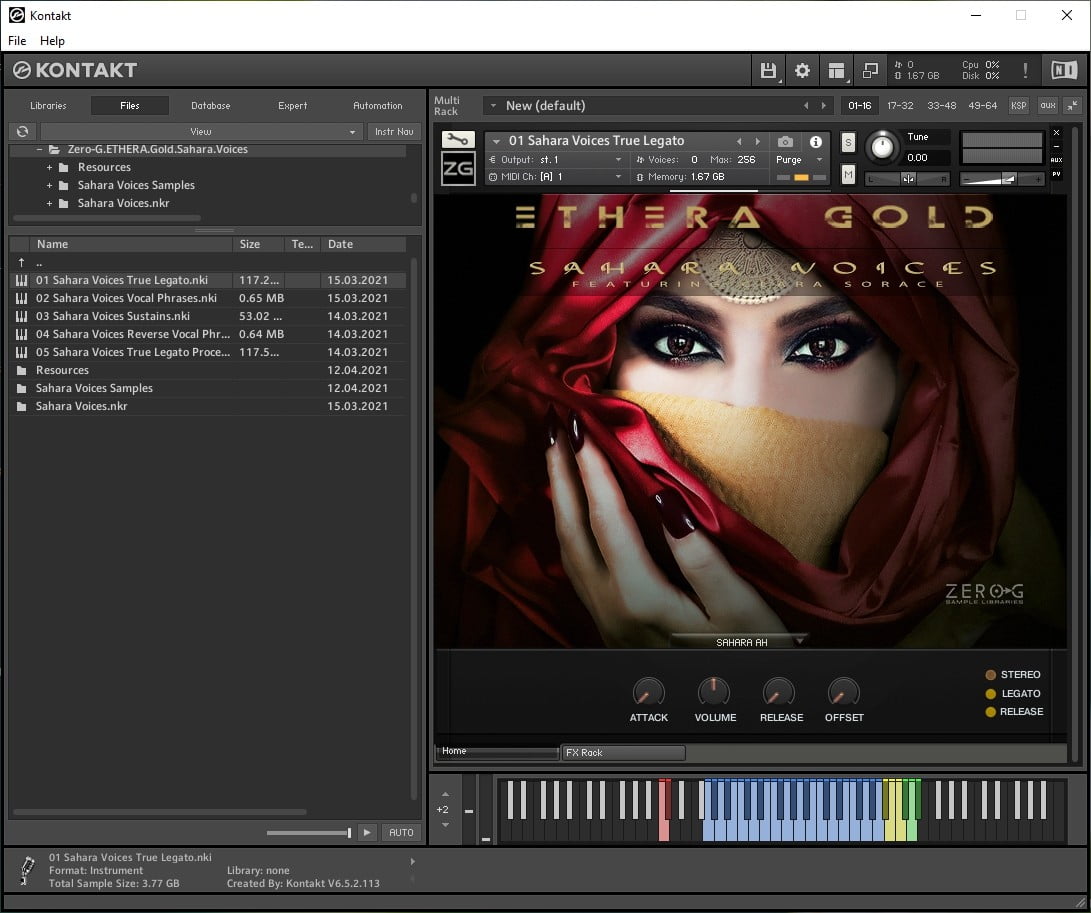Open the Purge dropdown menu
The width and height of the screenshot is (1091, 913).
(799, 159)
